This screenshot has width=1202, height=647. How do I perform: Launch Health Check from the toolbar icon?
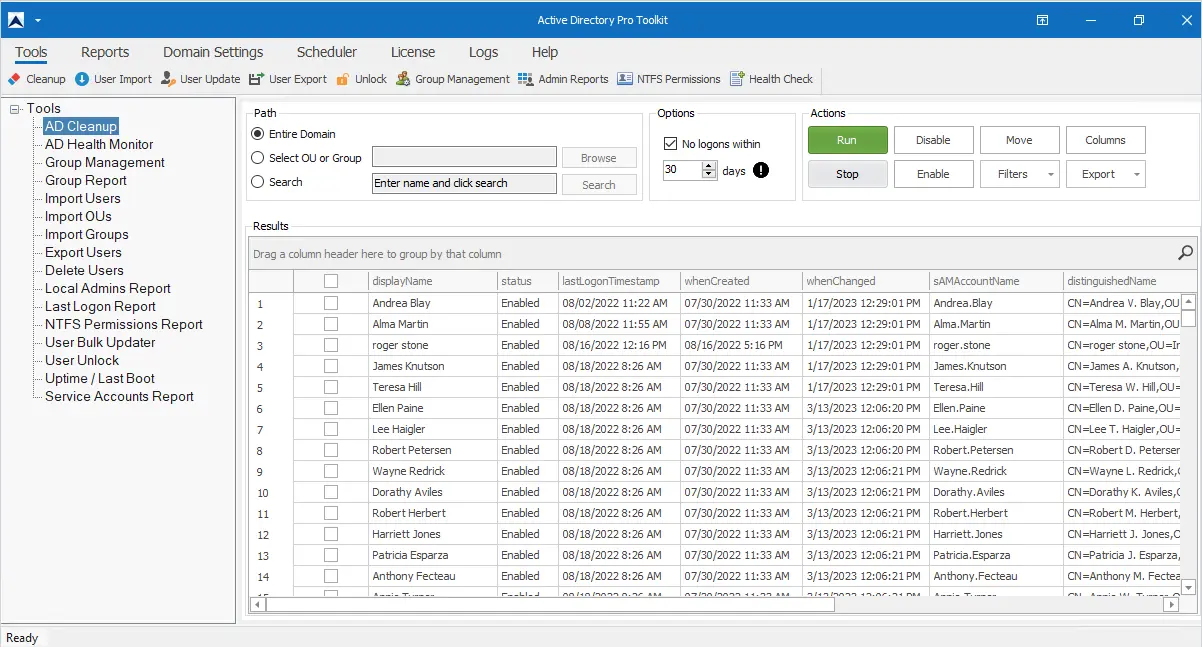(x=737, y=79)
